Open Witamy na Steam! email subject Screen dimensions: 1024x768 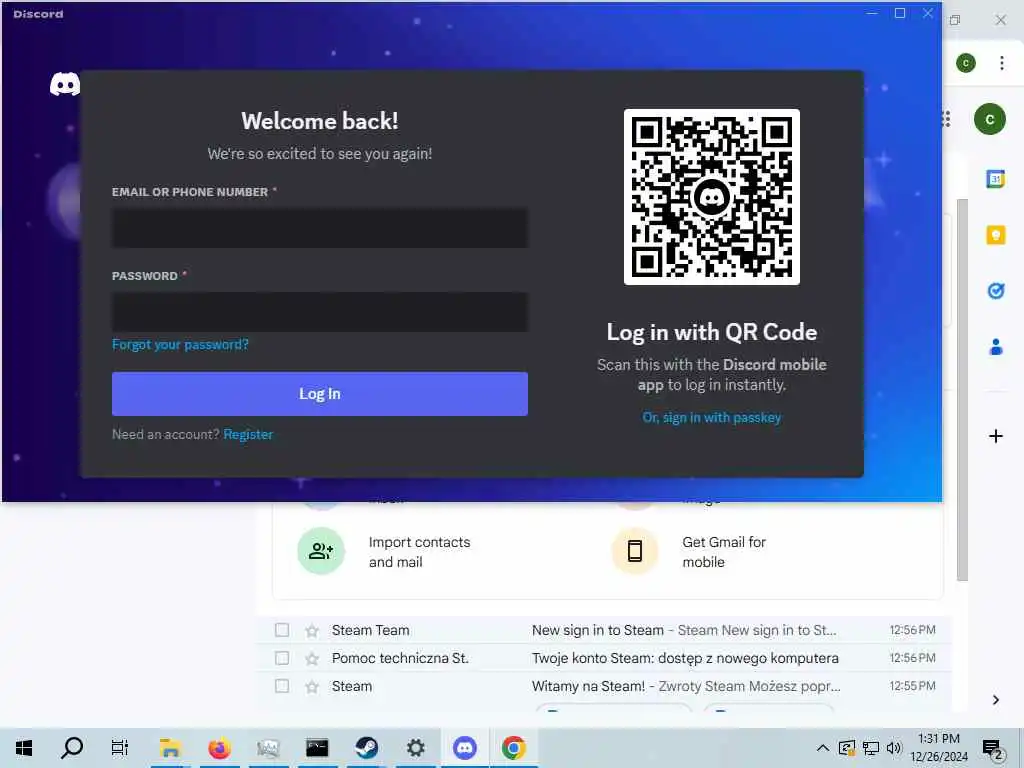click(x=588, y=686)
